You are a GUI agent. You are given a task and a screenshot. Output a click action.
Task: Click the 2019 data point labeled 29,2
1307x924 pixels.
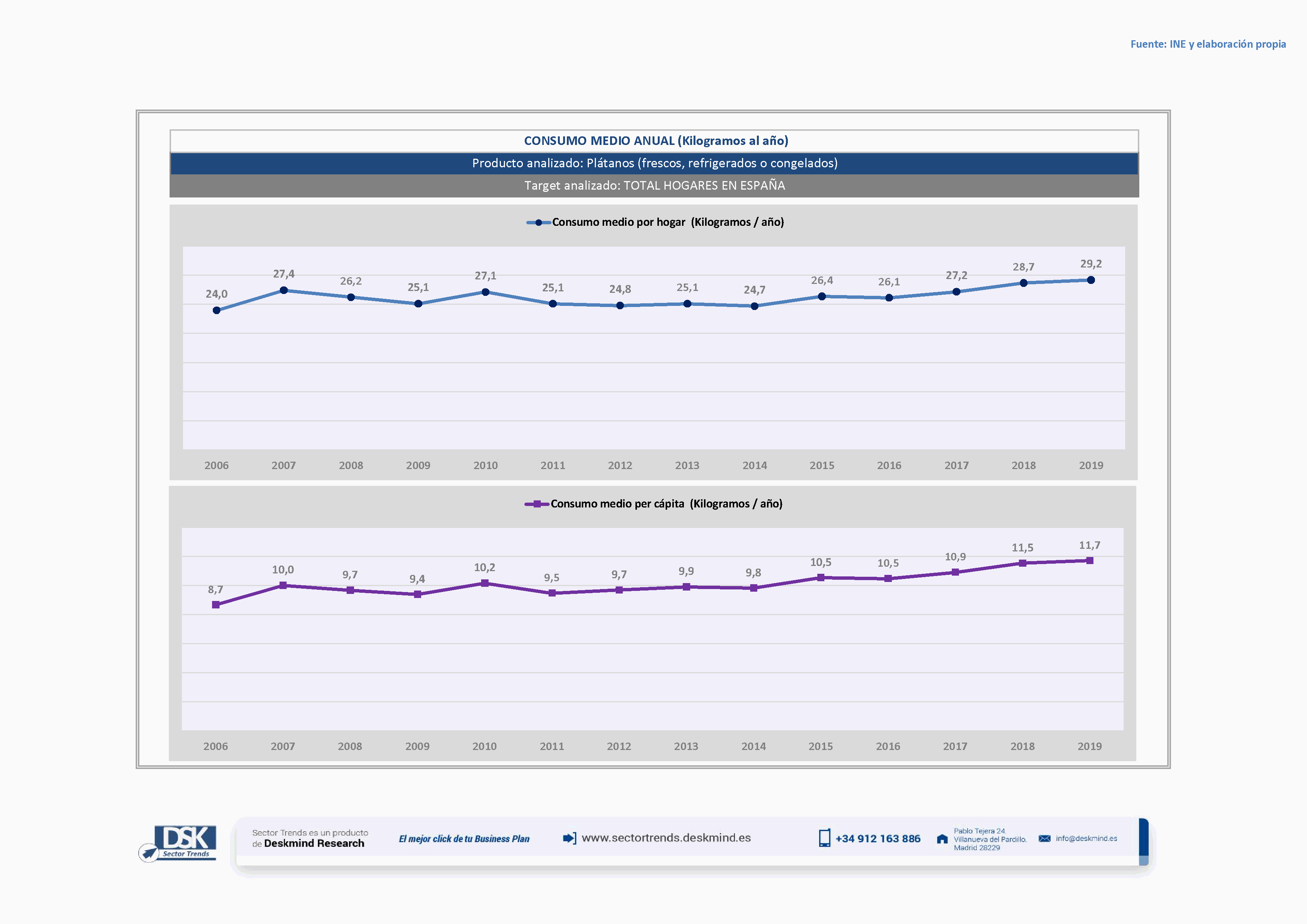point(1090,280)
